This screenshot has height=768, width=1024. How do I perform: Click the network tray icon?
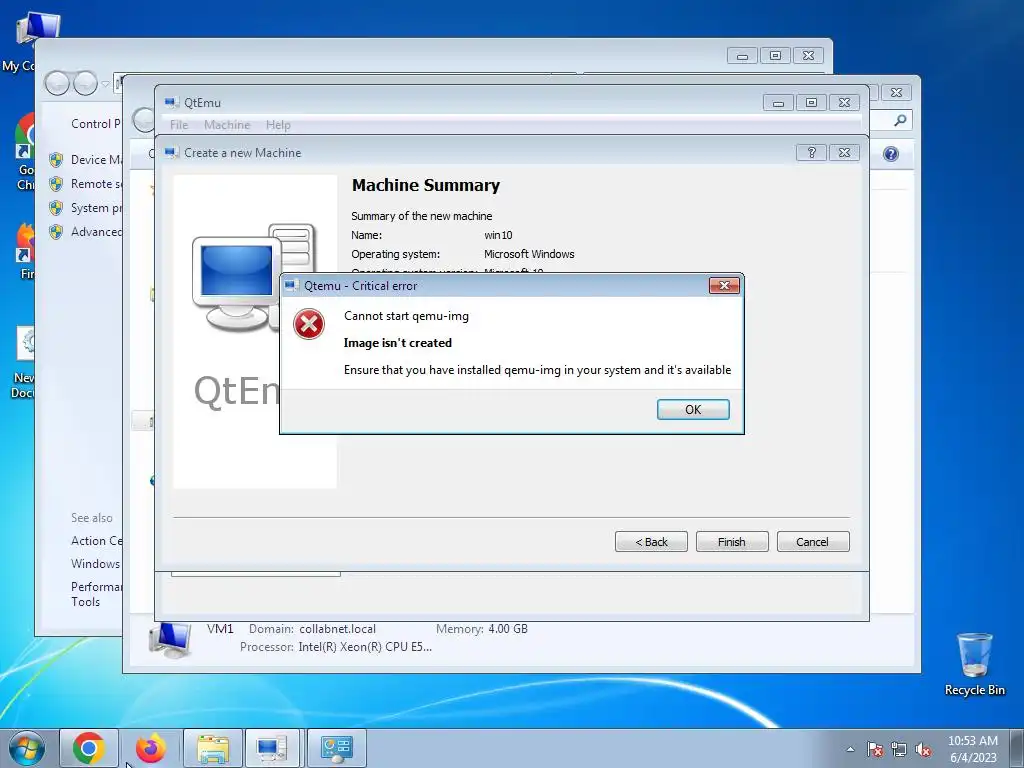click(899, 749)
